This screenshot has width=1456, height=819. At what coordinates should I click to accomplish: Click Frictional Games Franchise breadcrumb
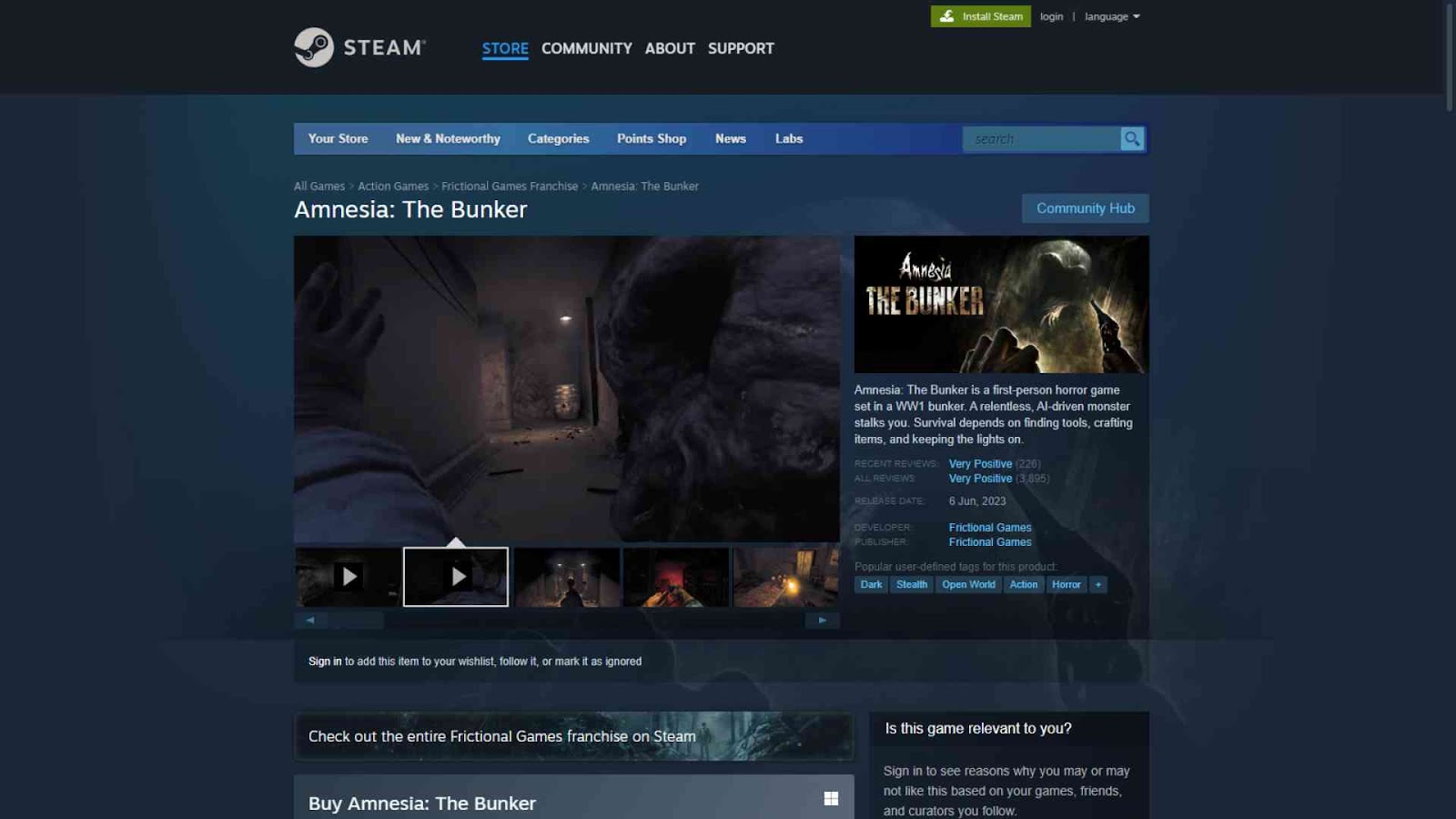510,187
